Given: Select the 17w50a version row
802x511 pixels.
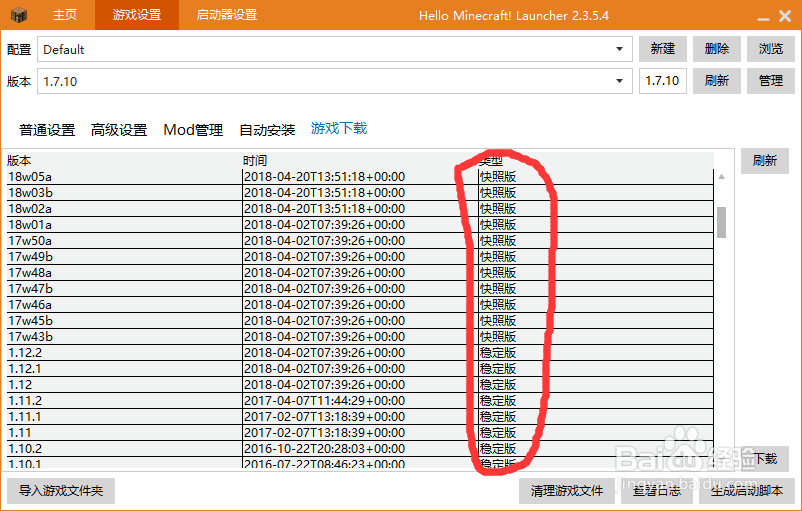Looking at the screenshot, I should coord(360,241).
